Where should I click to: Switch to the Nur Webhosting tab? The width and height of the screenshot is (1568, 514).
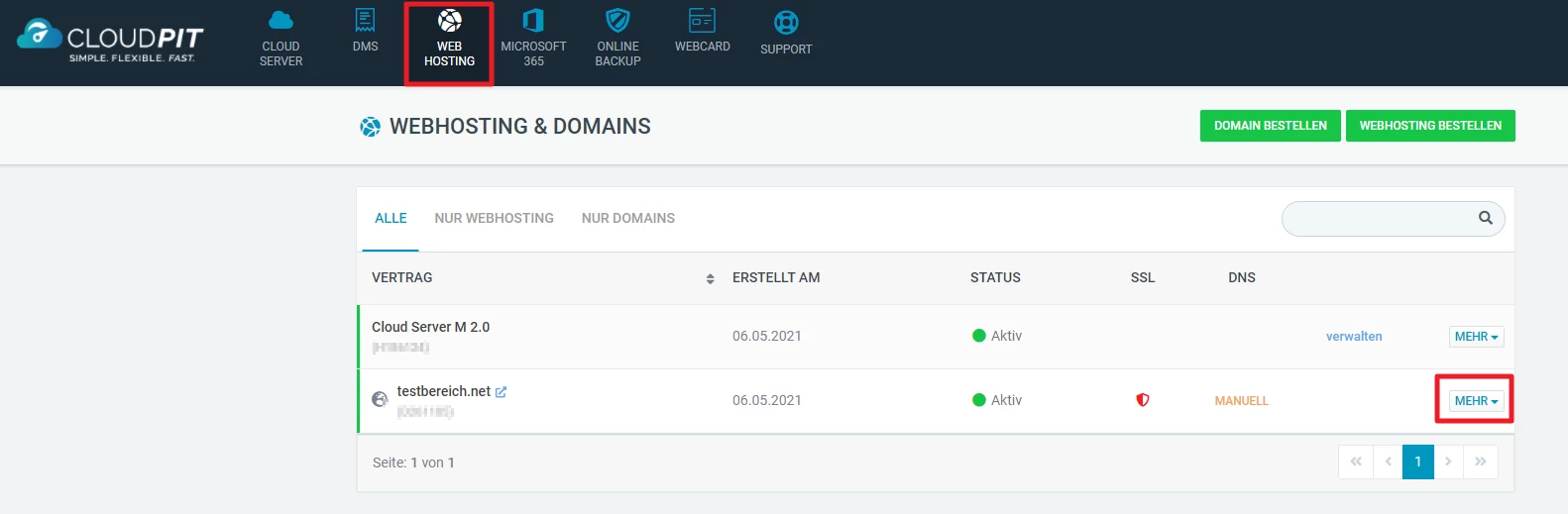pos(494,218)
